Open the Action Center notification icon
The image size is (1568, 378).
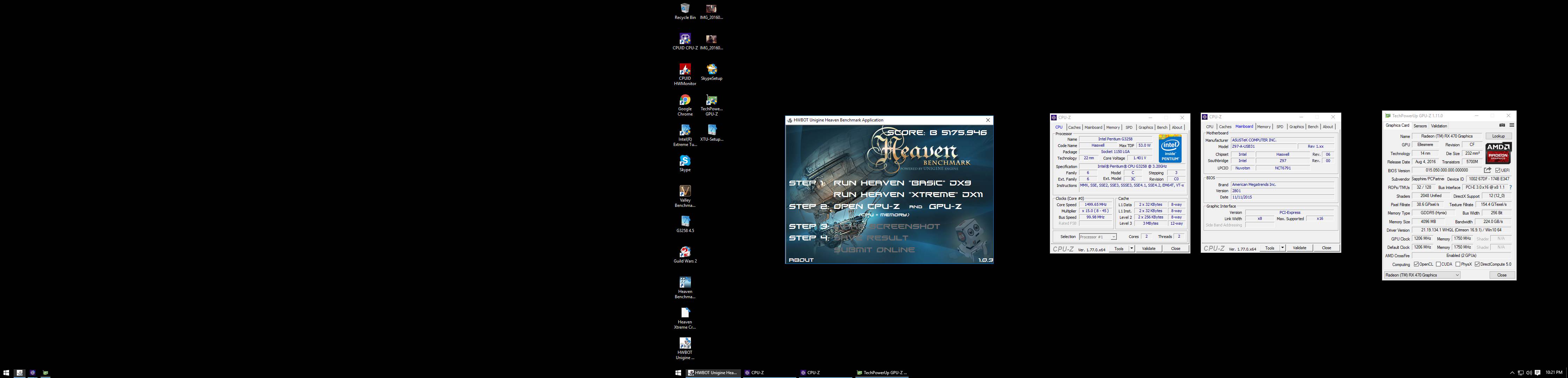click(1538, 372)
